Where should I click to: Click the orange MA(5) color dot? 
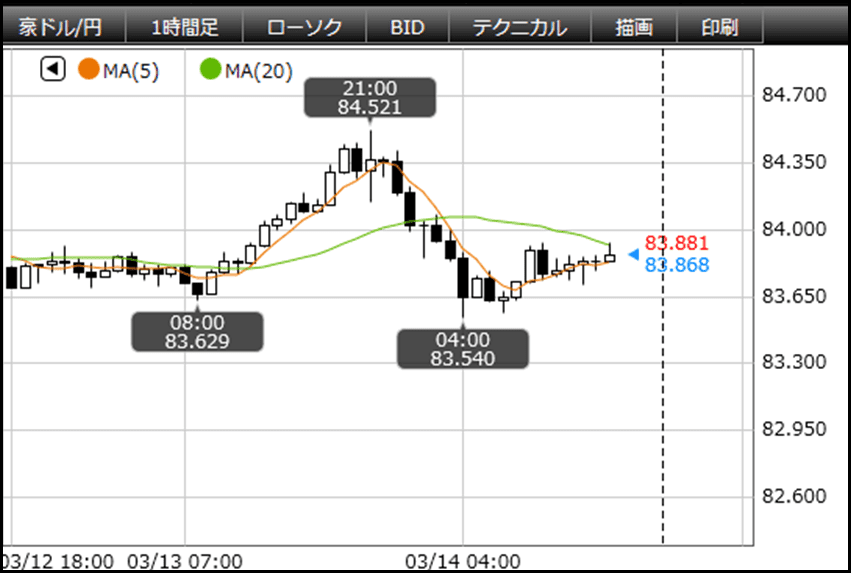(88, 69)
